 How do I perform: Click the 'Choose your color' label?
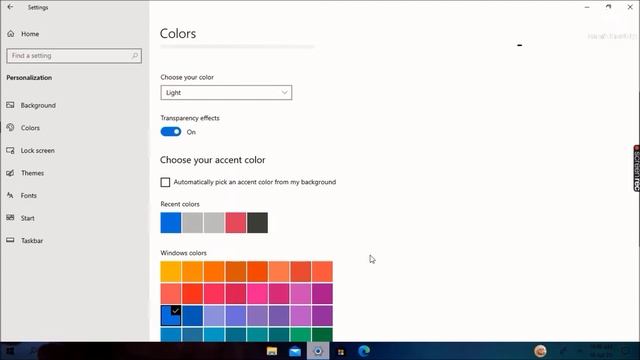pos(187,77)
